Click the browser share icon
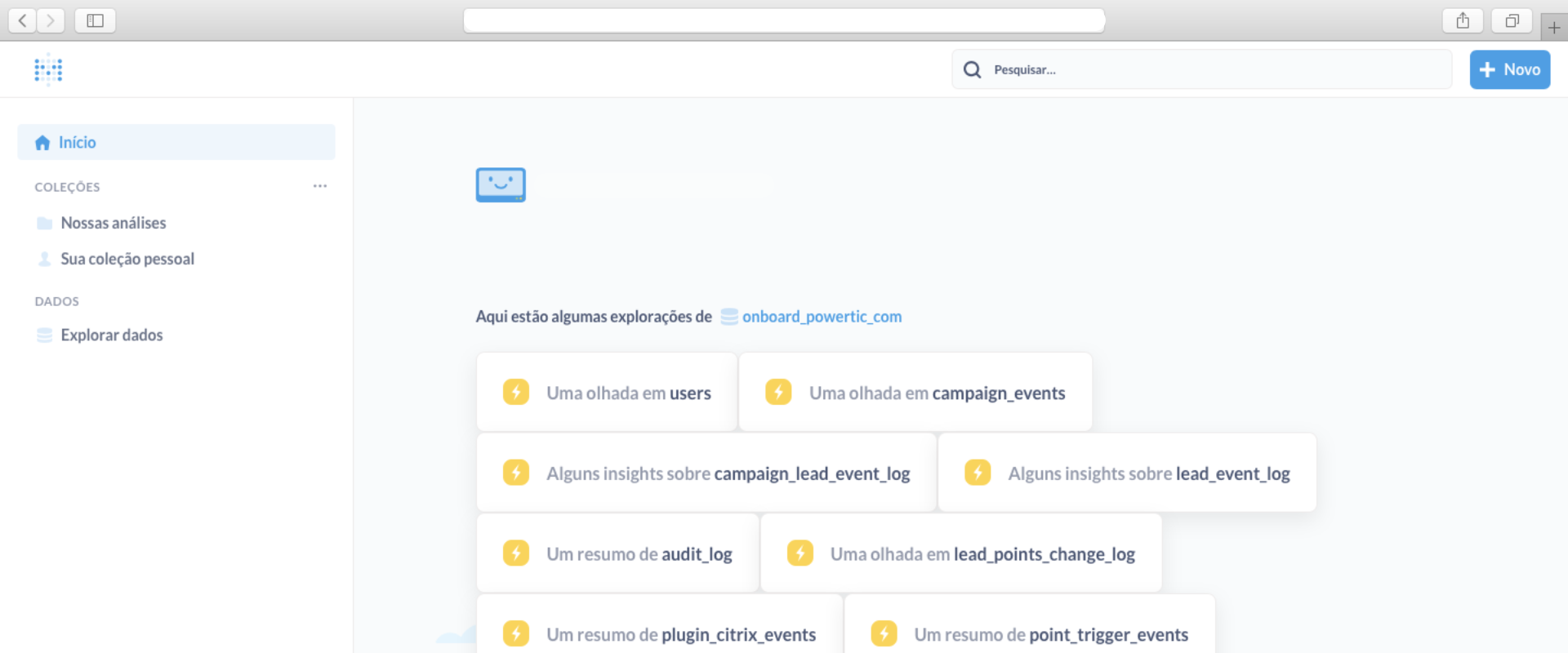The image size is (1568, 653). (1463, 20)
